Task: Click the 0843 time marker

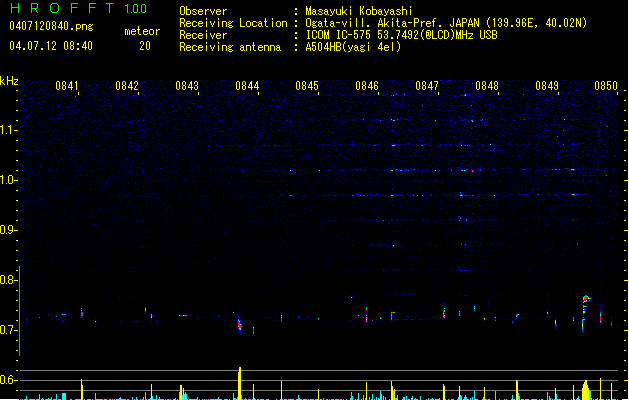Action: [187, 86]
